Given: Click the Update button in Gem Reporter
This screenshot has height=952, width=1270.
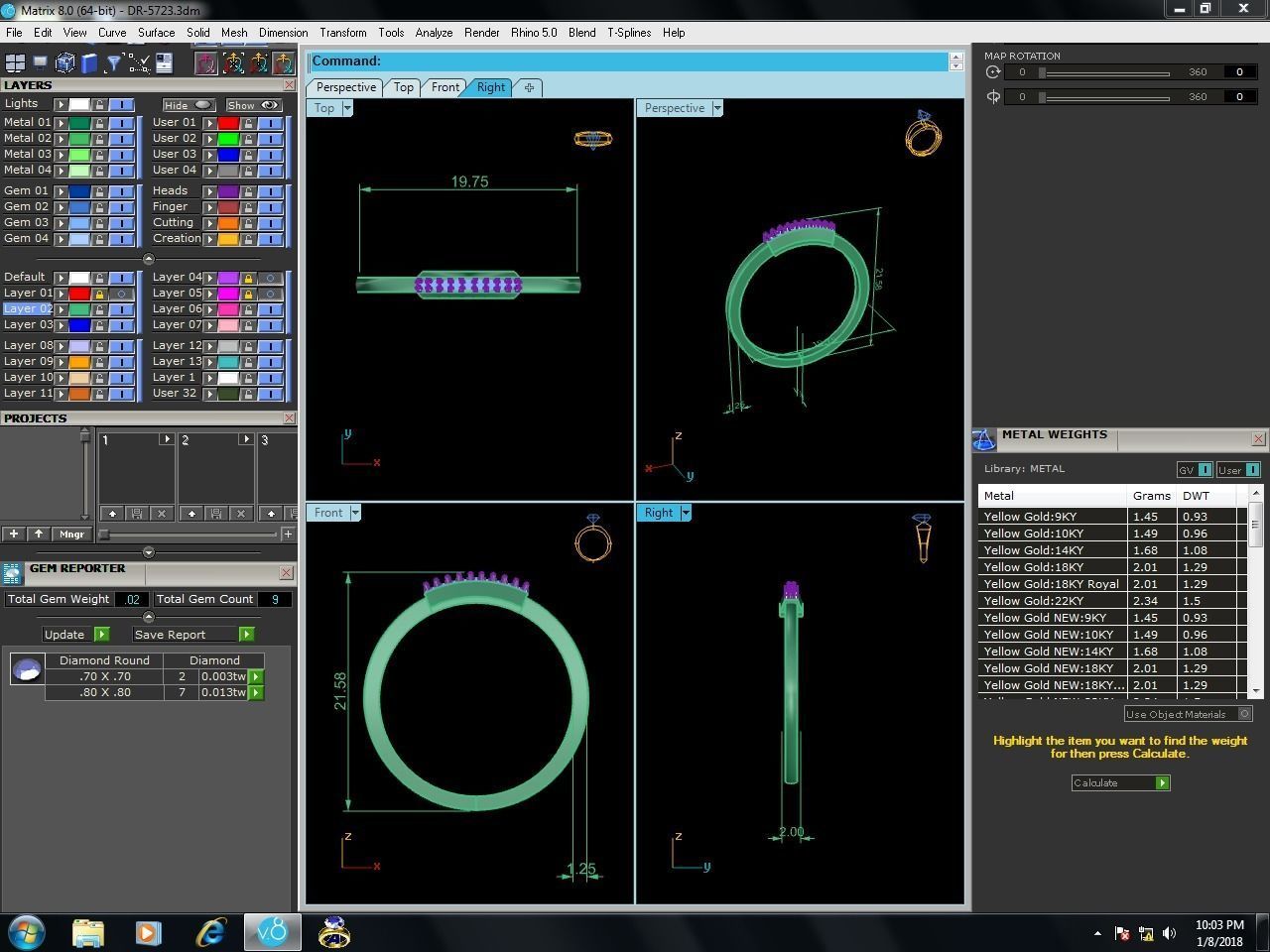Looking at the screenshot, I should click(75, 635).
